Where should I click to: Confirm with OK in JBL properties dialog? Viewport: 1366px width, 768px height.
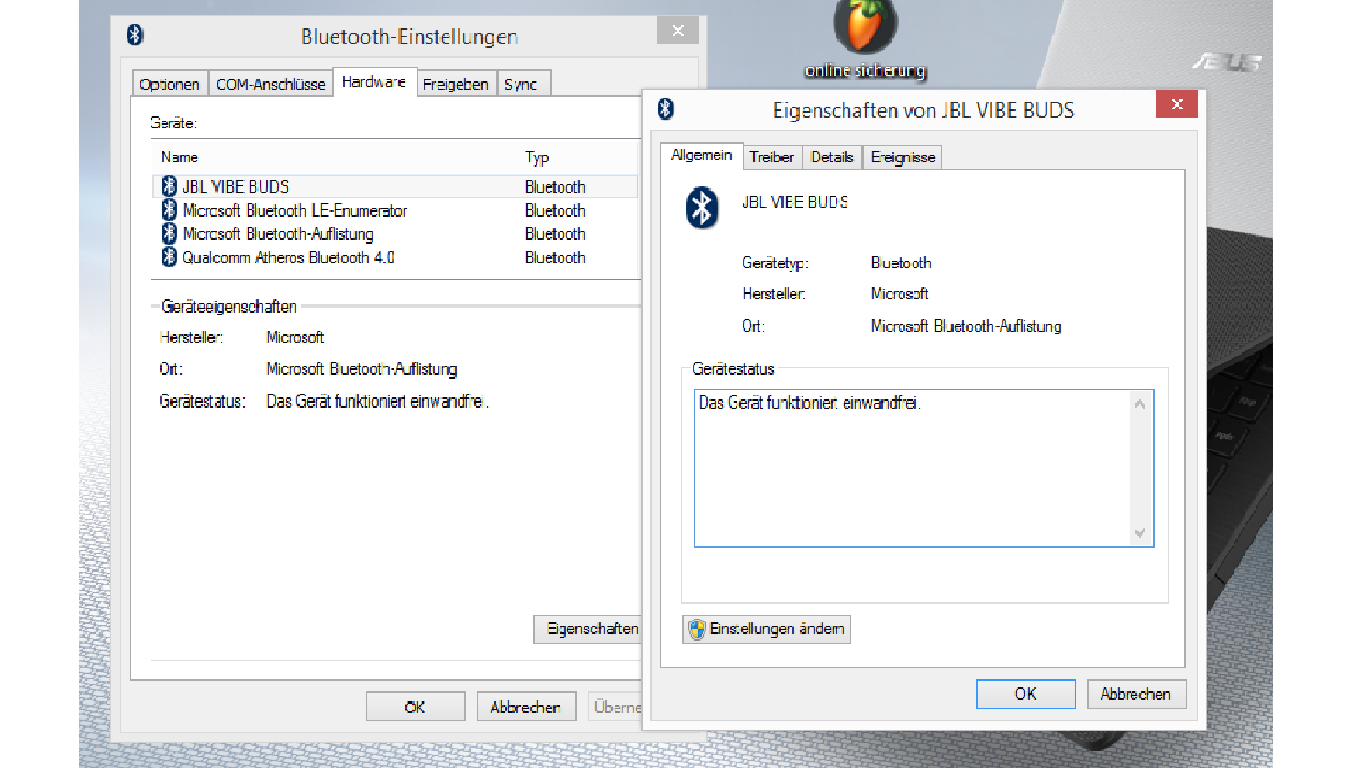[x=1026, y=693]
